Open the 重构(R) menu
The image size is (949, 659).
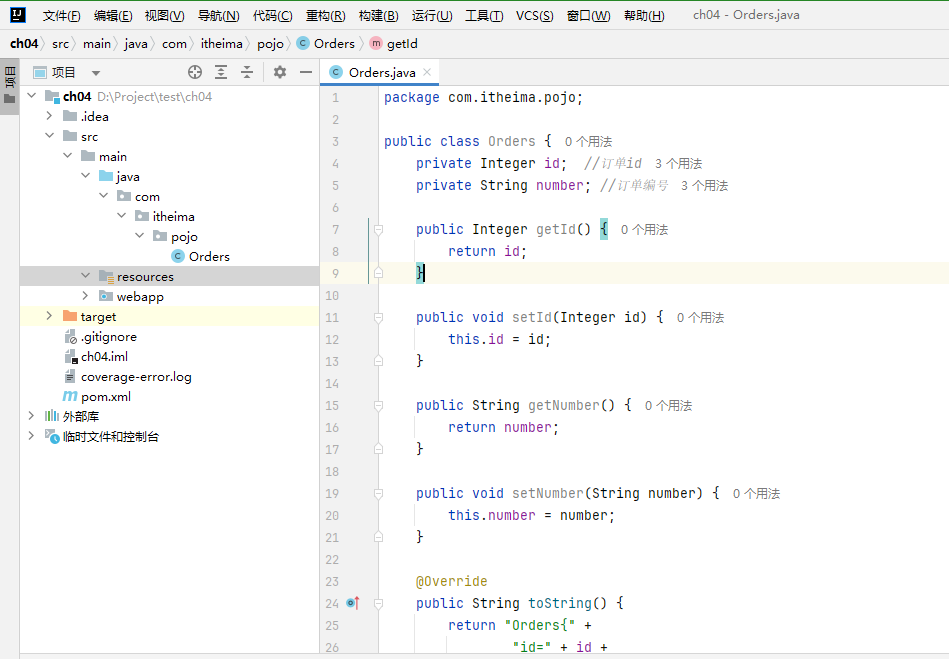coord(325,15)
